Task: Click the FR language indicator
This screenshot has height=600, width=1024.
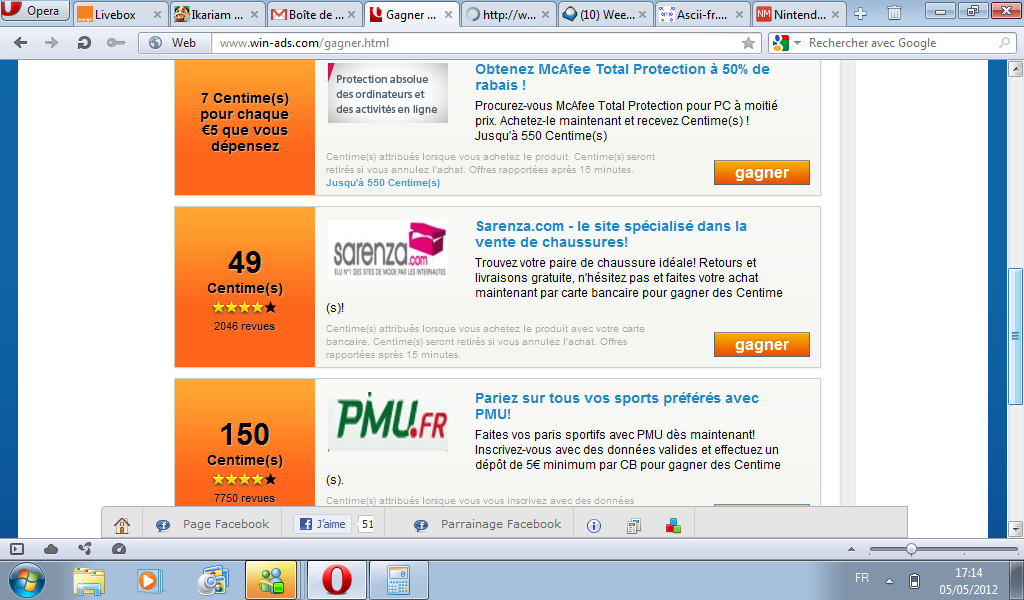Action: tap(862, 578)
